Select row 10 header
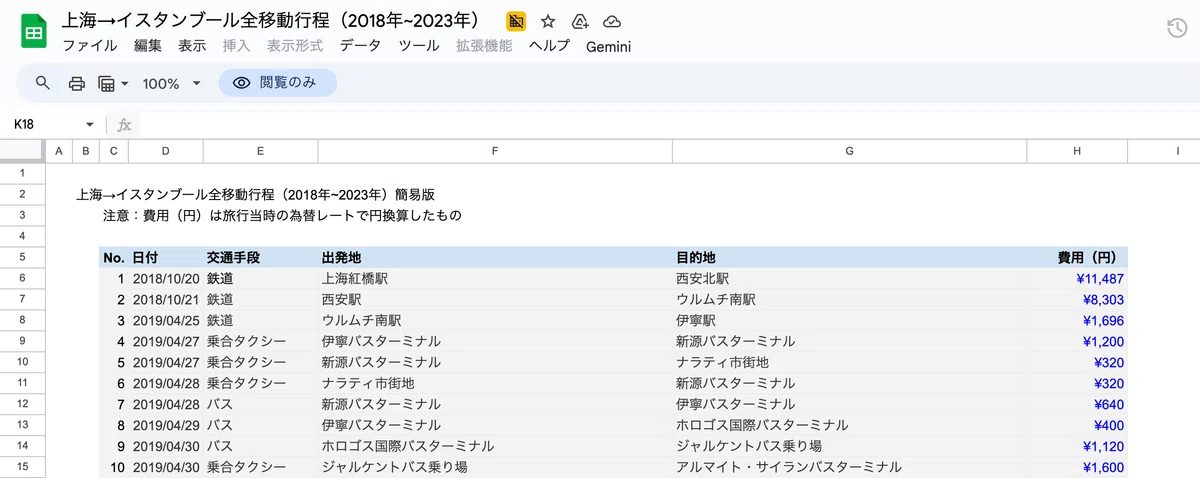This screenshot has width=1200, height=478. pos(22,362)
